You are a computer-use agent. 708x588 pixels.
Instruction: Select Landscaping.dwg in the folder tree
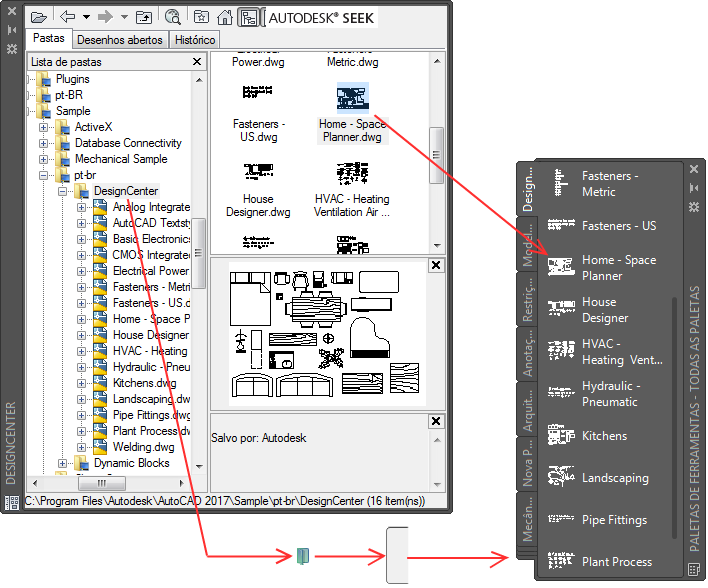[151, 399]
